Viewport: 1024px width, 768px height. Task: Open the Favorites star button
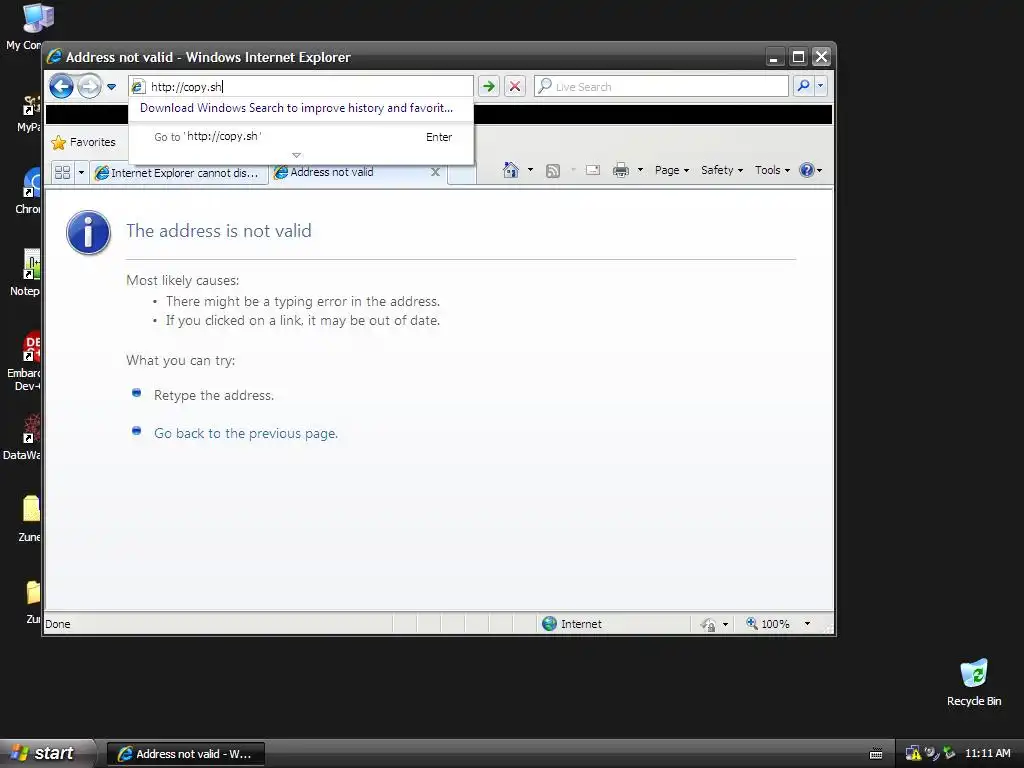(84, 142)
